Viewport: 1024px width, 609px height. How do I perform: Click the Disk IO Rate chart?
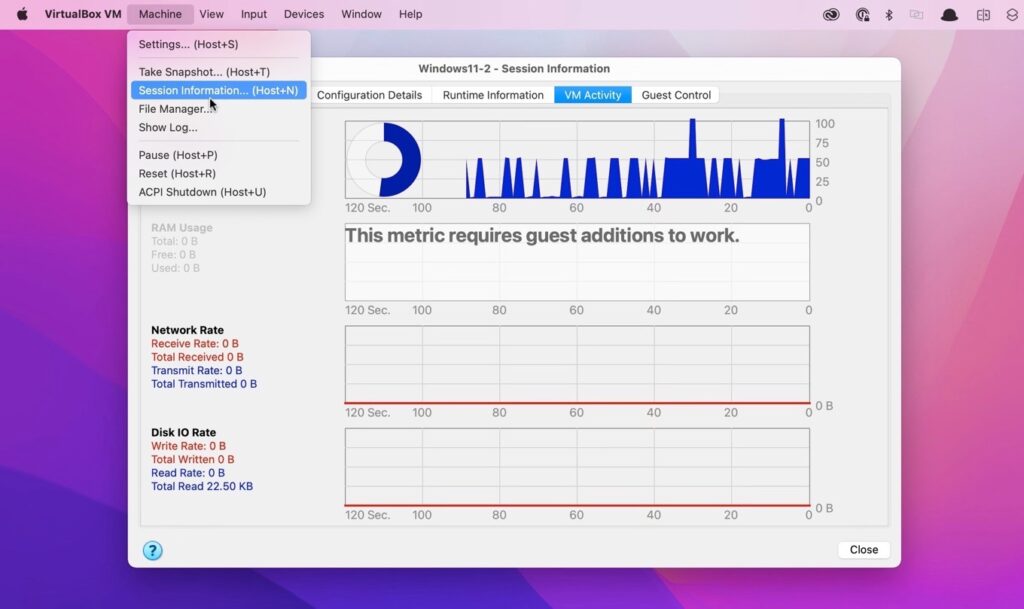[577, 467]
